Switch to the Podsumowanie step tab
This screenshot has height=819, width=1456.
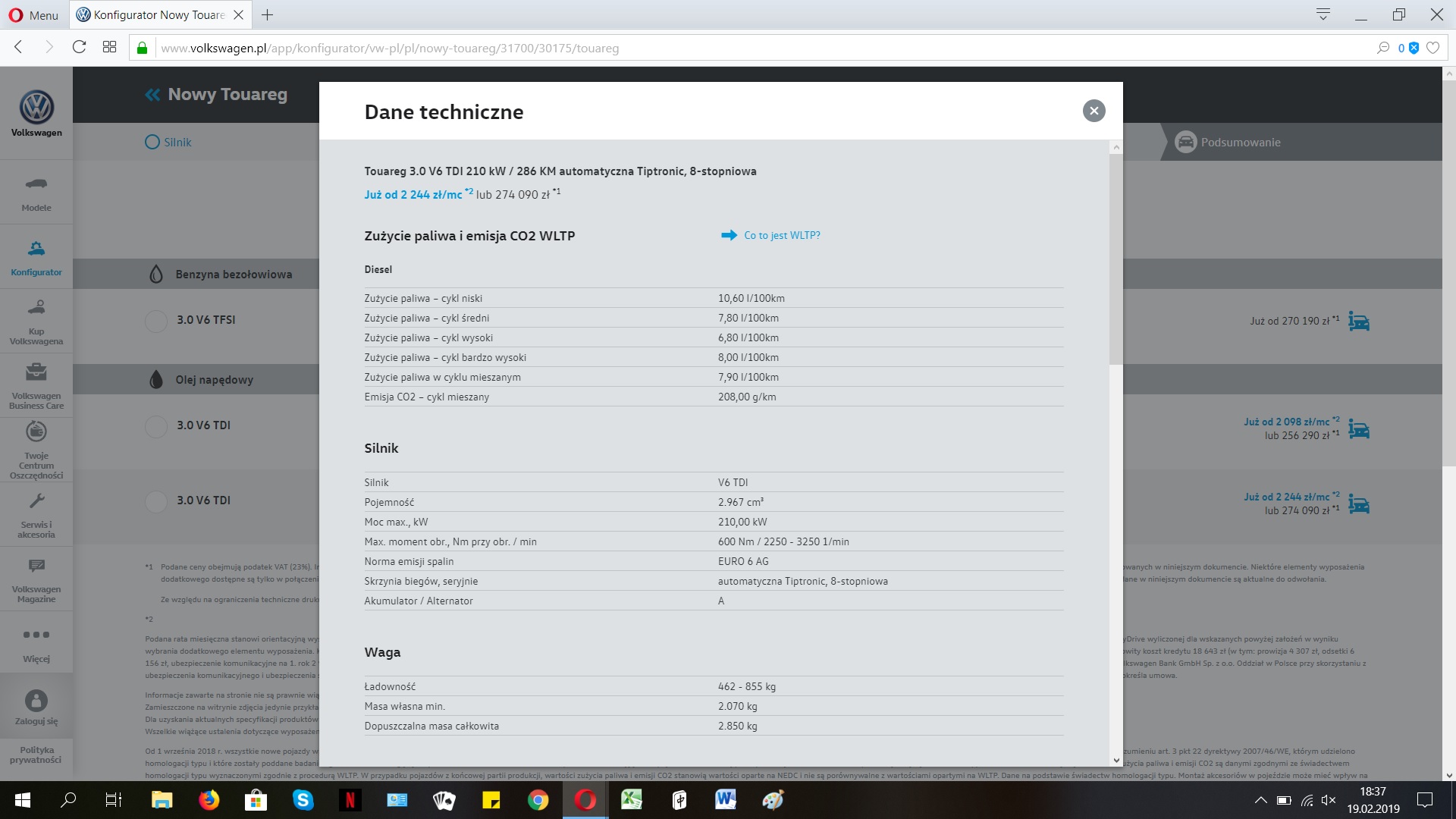pyautogui.click(x=1228, y=142)
